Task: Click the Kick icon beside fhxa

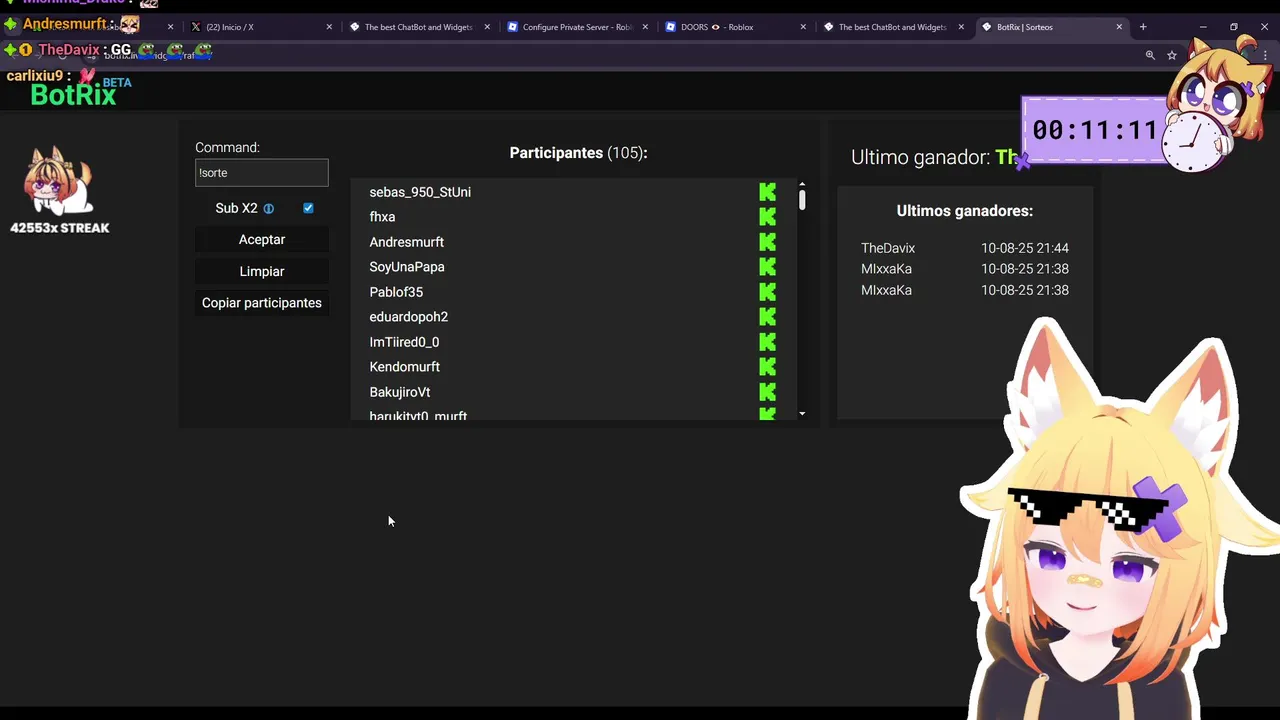Action: click(x=767, y=217)
